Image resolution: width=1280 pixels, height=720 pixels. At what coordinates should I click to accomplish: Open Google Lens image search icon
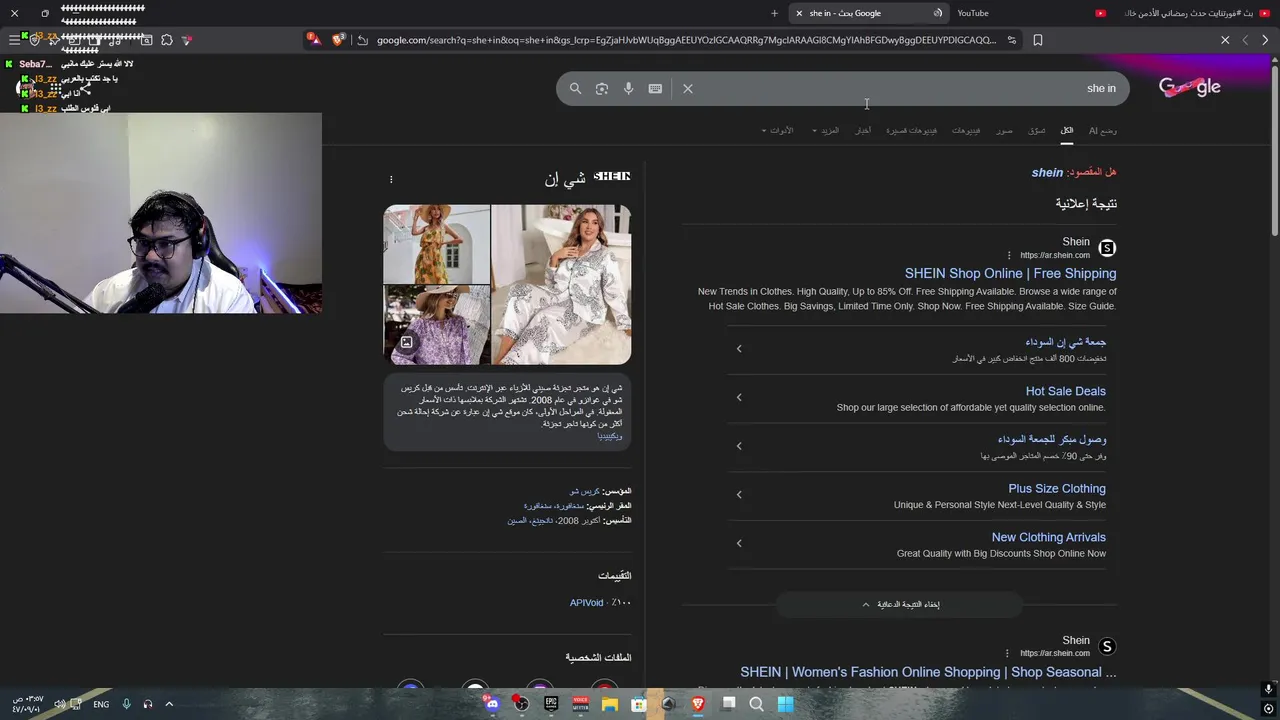[x=602, y=89]
